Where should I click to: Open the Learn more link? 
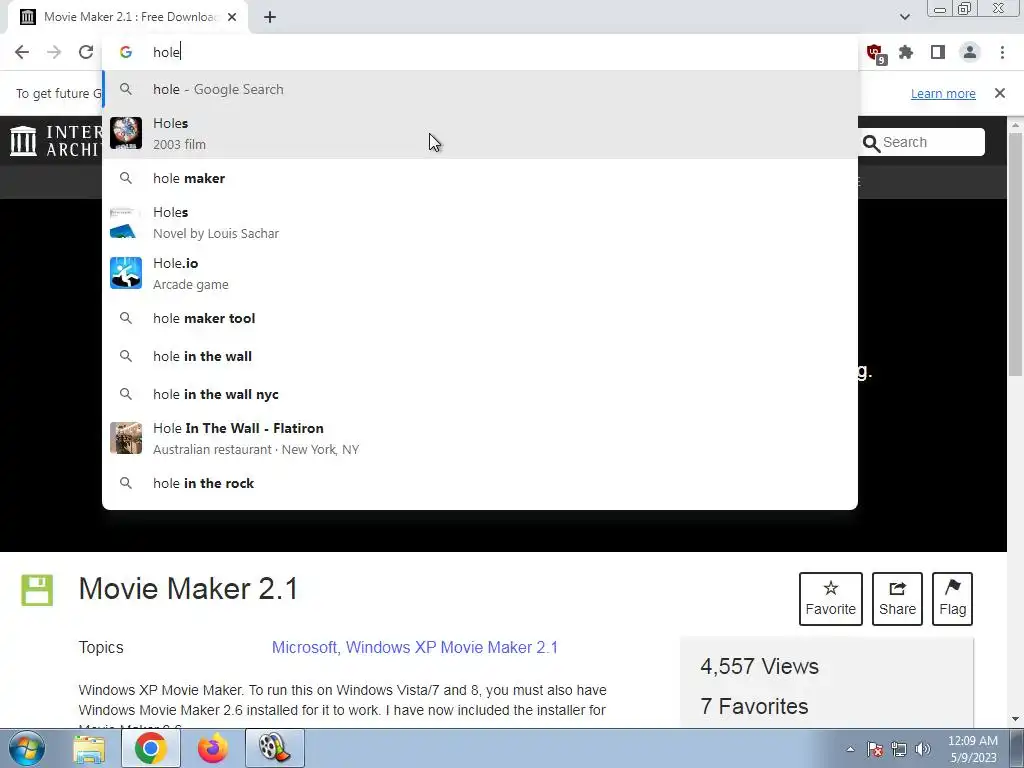943,93
